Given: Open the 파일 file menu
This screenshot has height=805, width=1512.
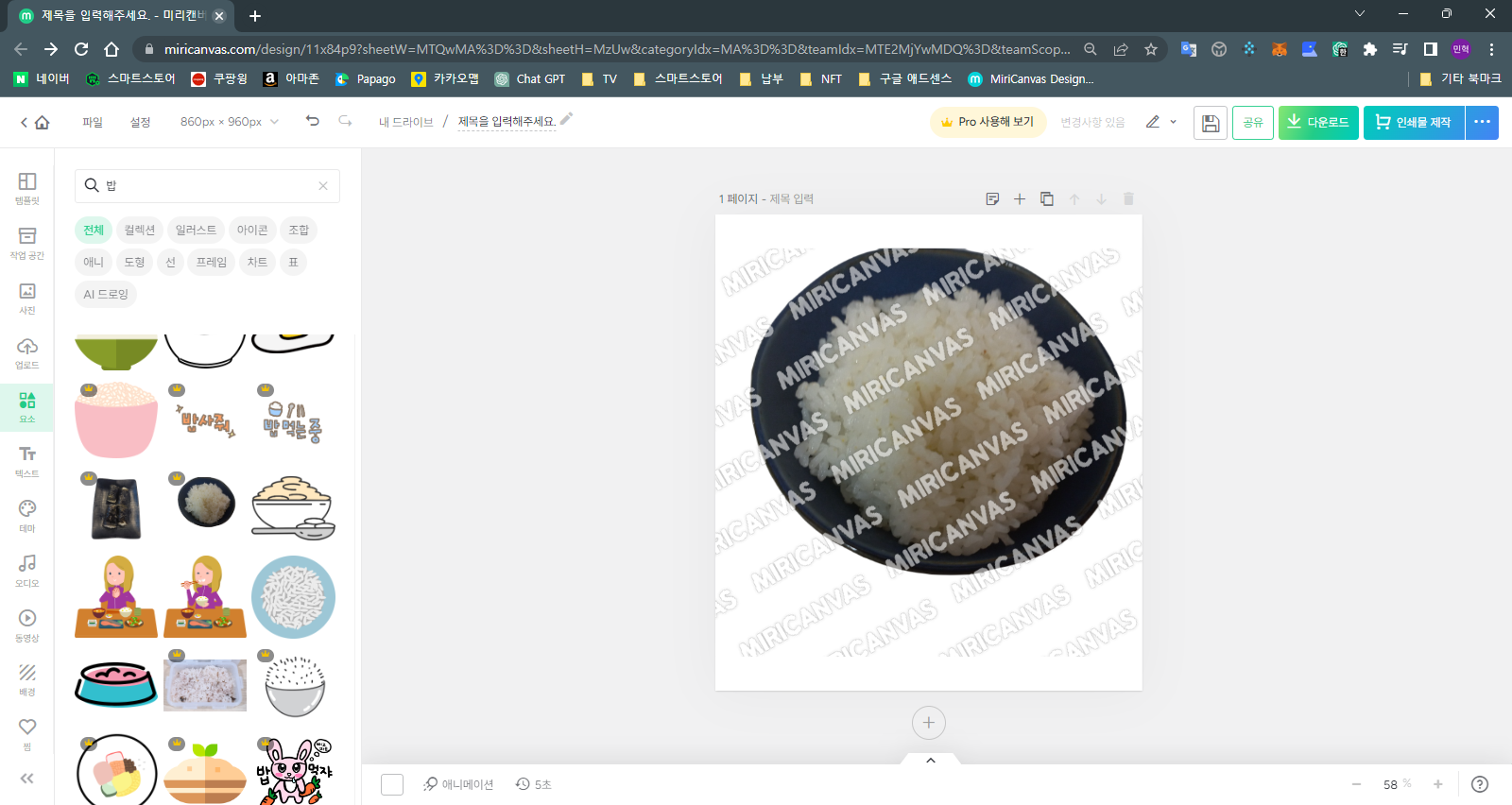Looking at the screenshot, I should coord(93,122).
